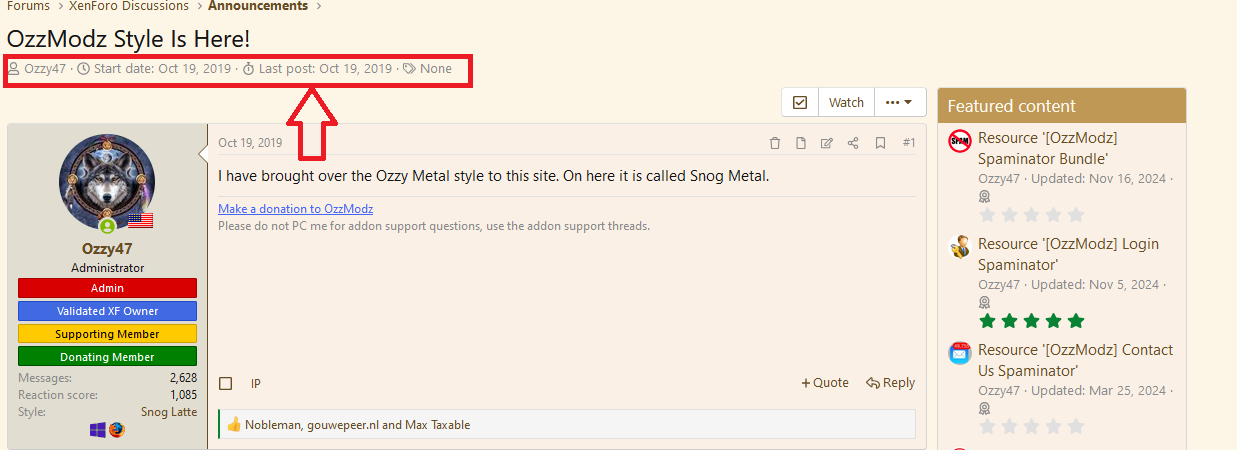Image resolution: width=1237 pixels, height=450 pixels.
Task: Open the #1 post permalink
Action: 908,143
